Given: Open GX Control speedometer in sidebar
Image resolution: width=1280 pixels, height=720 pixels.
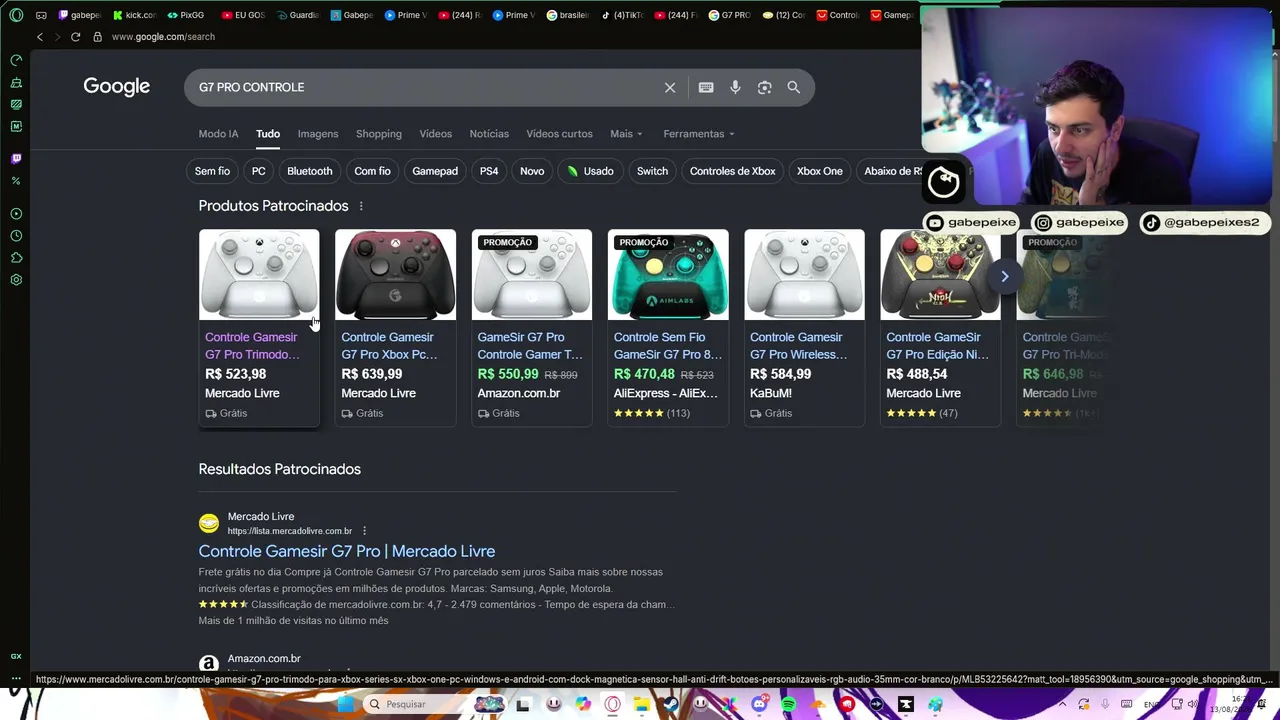Looking at the screenshot, I should 16,61.
